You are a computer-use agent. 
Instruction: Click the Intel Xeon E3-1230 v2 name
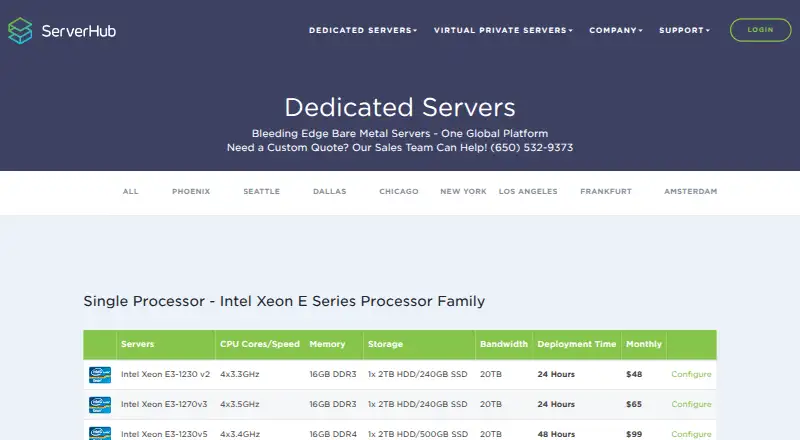[165, 374]
